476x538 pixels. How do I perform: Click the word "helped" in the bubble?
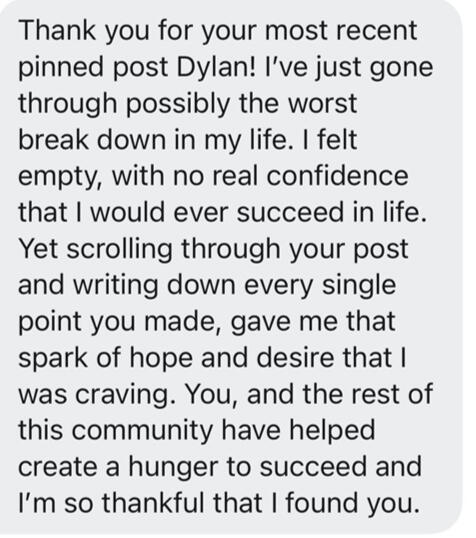click(x=332, y=432)
